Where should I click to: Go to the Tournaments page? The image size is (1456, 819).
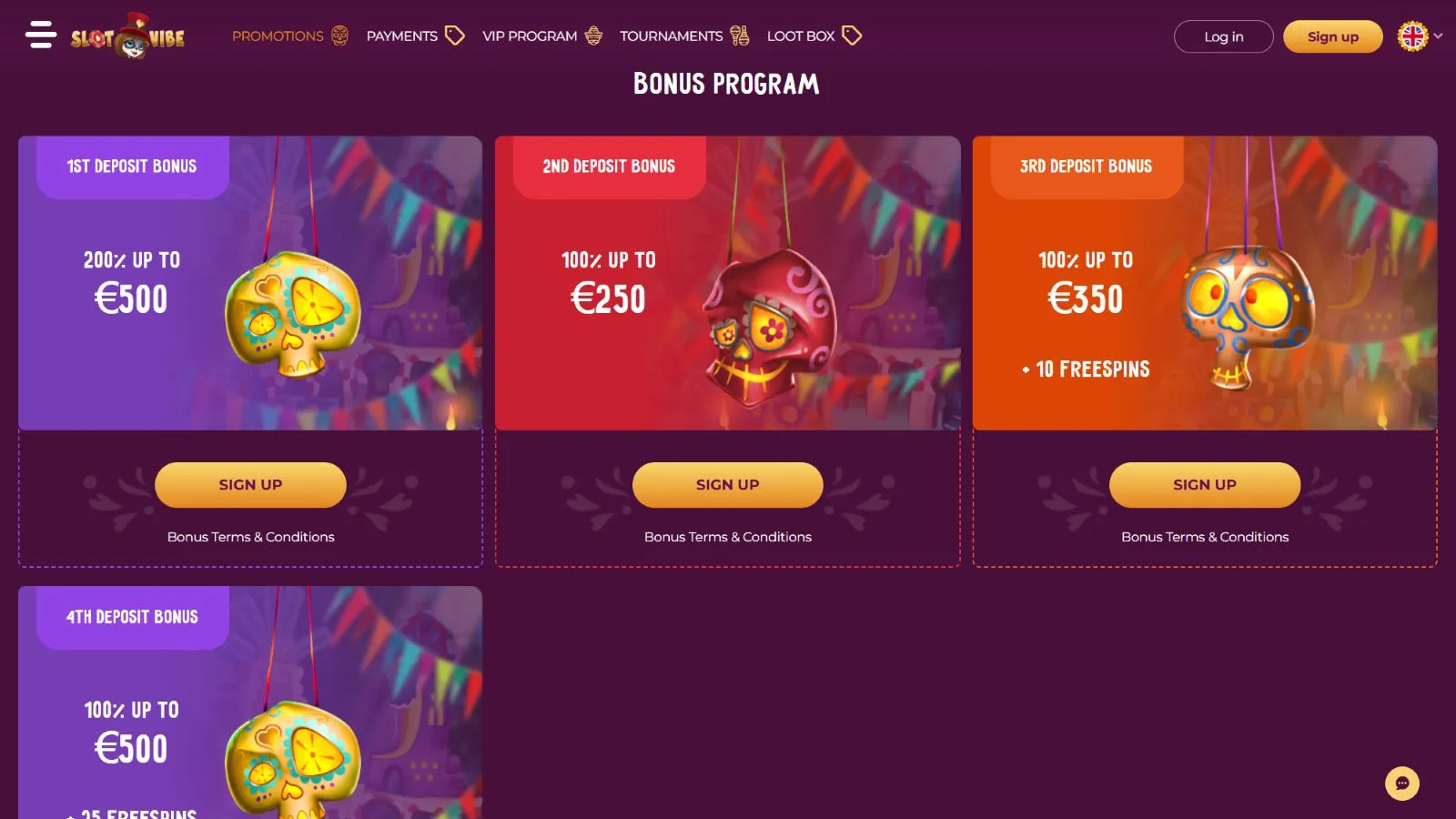coord(671,36)
